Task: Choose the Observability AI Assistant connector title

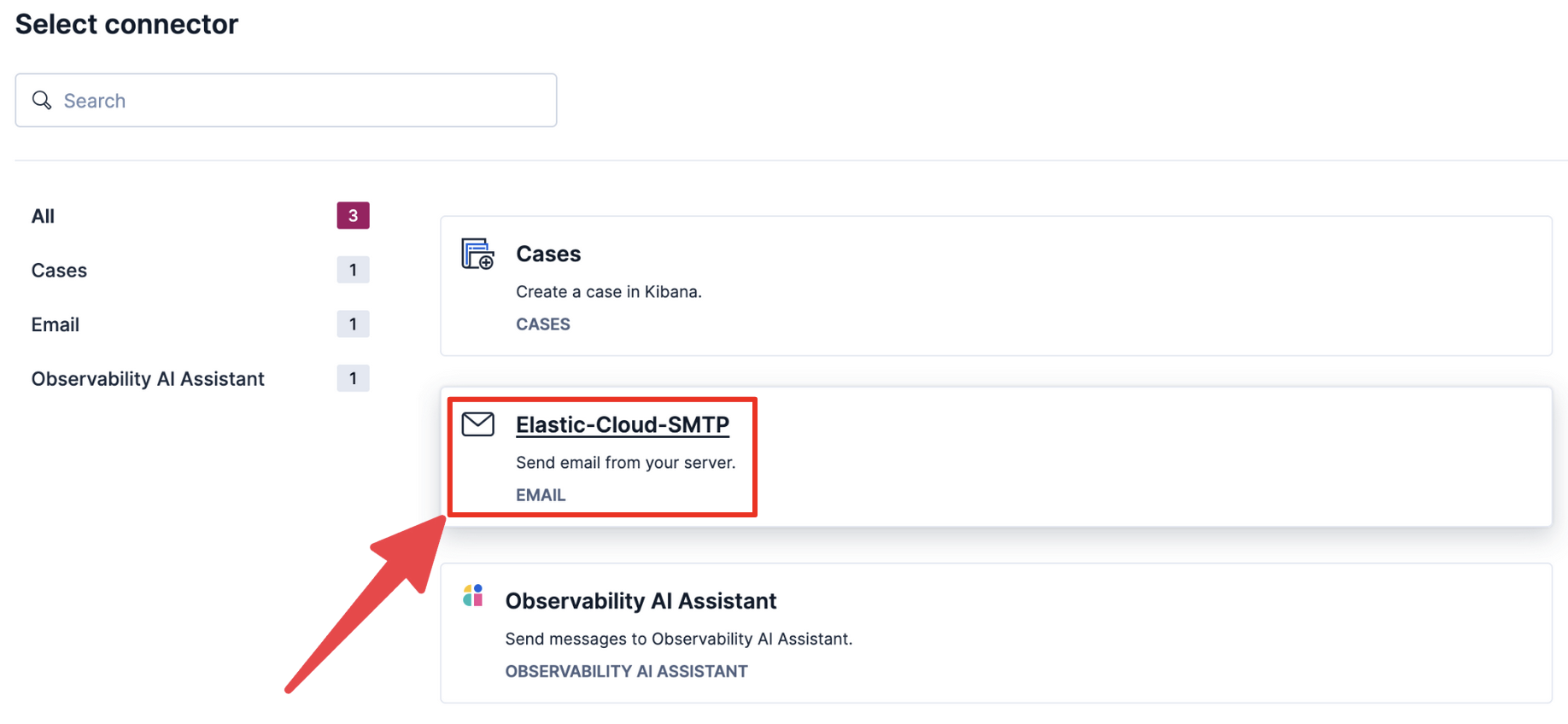Action: (641, 601)
